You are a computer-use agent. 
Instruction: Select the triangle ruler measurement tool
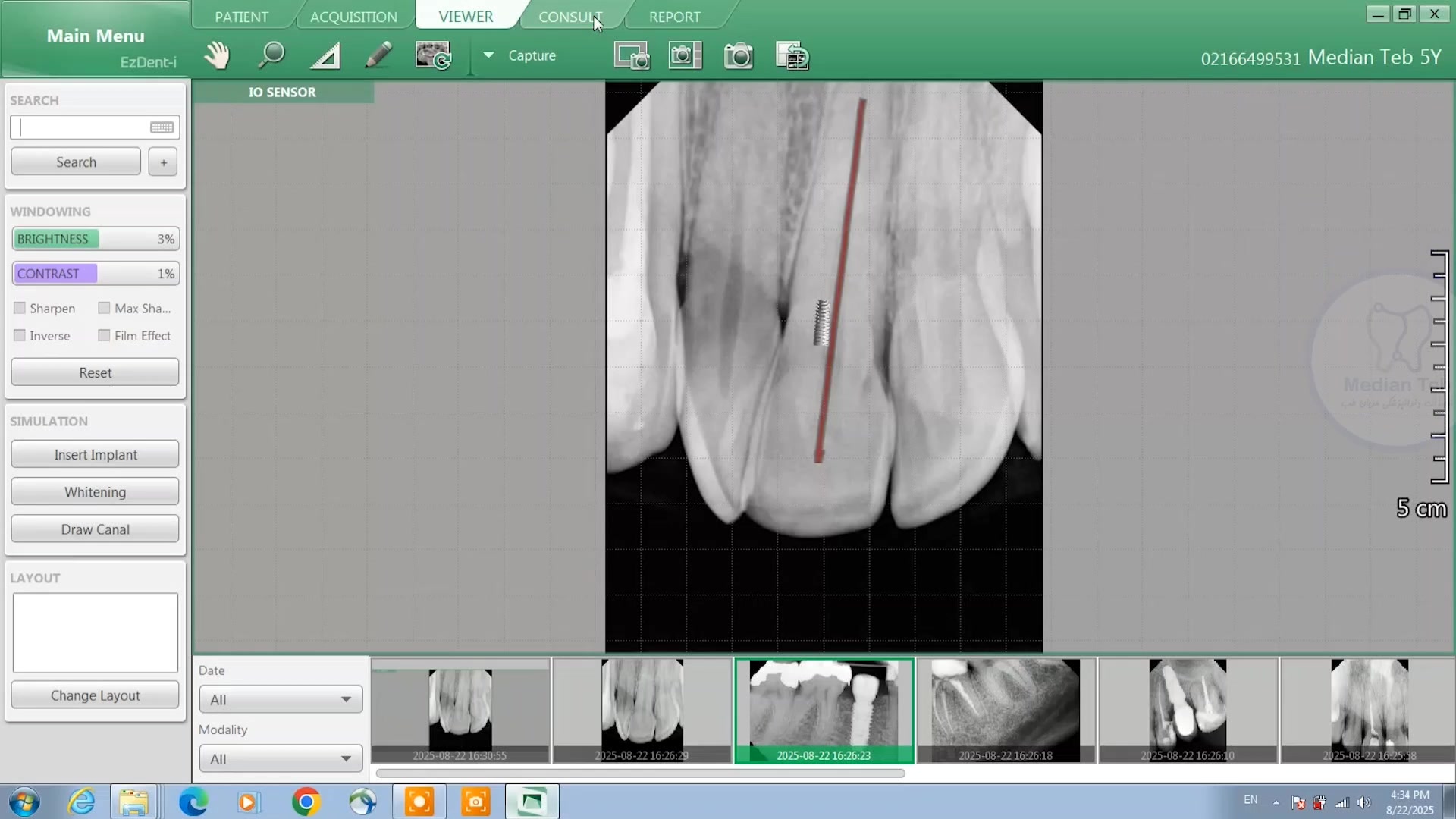pos(326,56)
